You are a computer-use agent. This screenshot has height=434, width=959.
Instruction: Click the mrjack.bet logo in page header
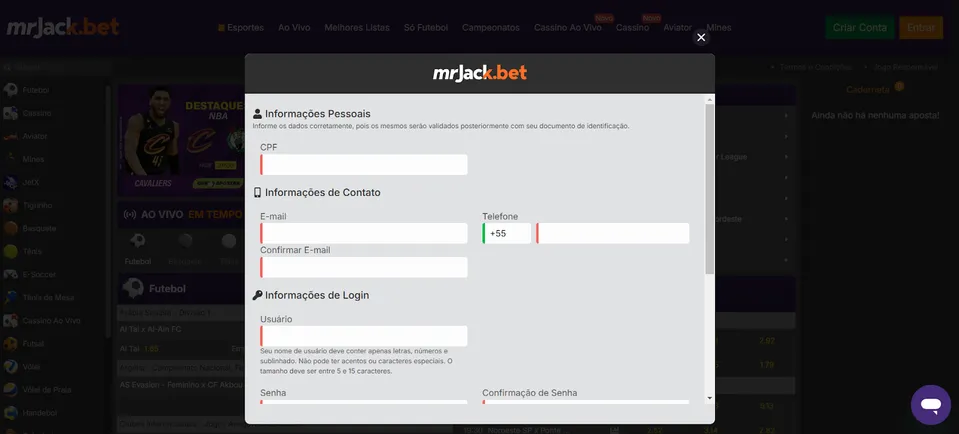coord(62,28)
